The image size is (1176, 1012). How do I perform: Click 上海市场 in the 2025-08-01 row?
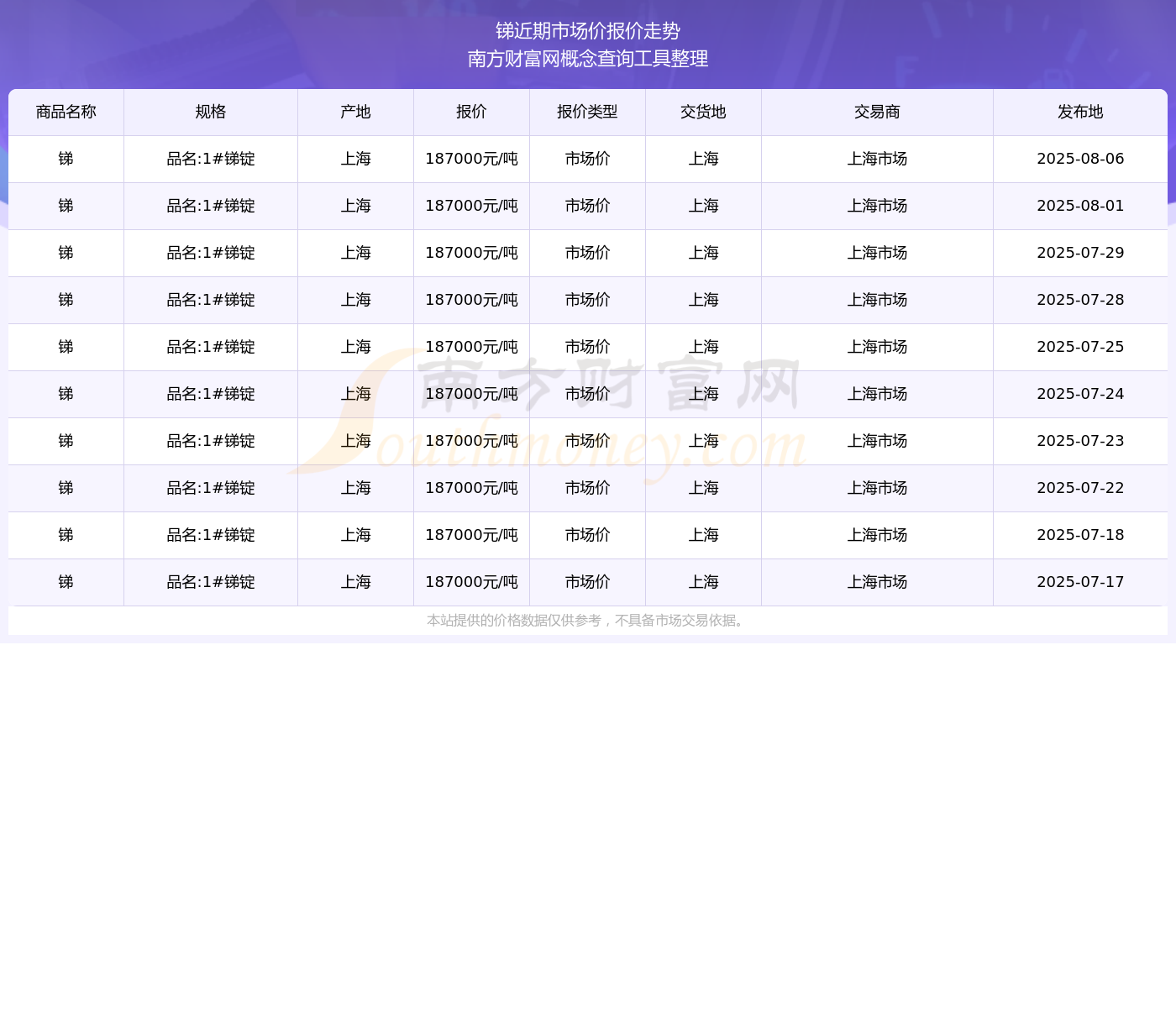click(877, 206)
